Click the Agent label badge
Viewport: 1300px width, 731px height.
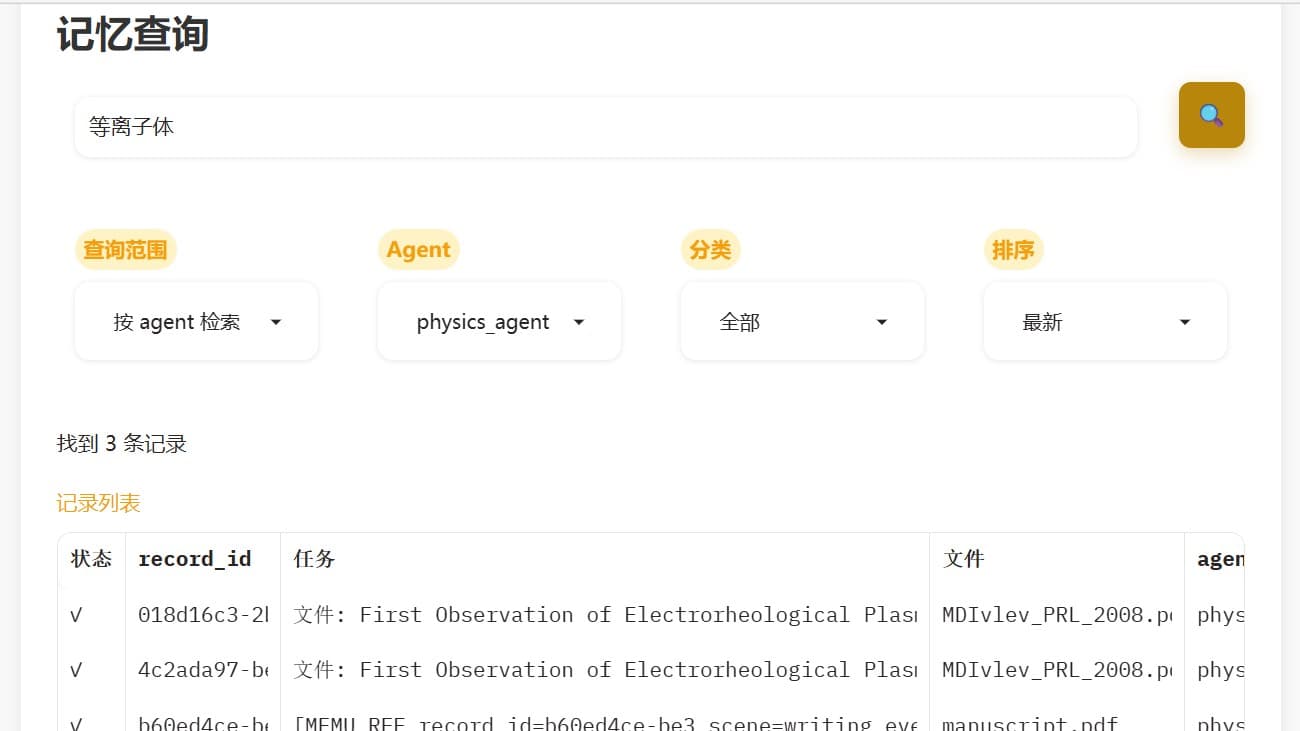418,250
